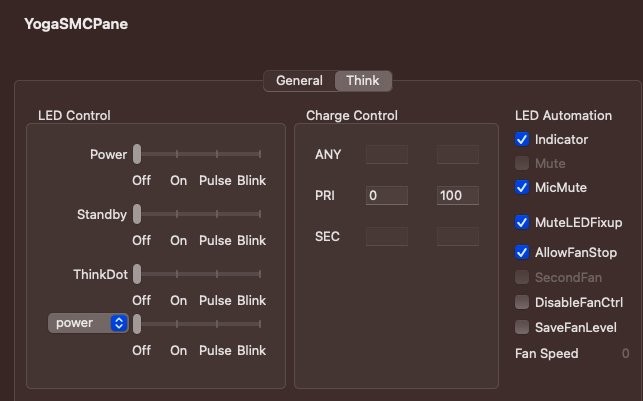
Task: Click the second ANY charge field
Action: pyautogui.click(x=458, y=155)
